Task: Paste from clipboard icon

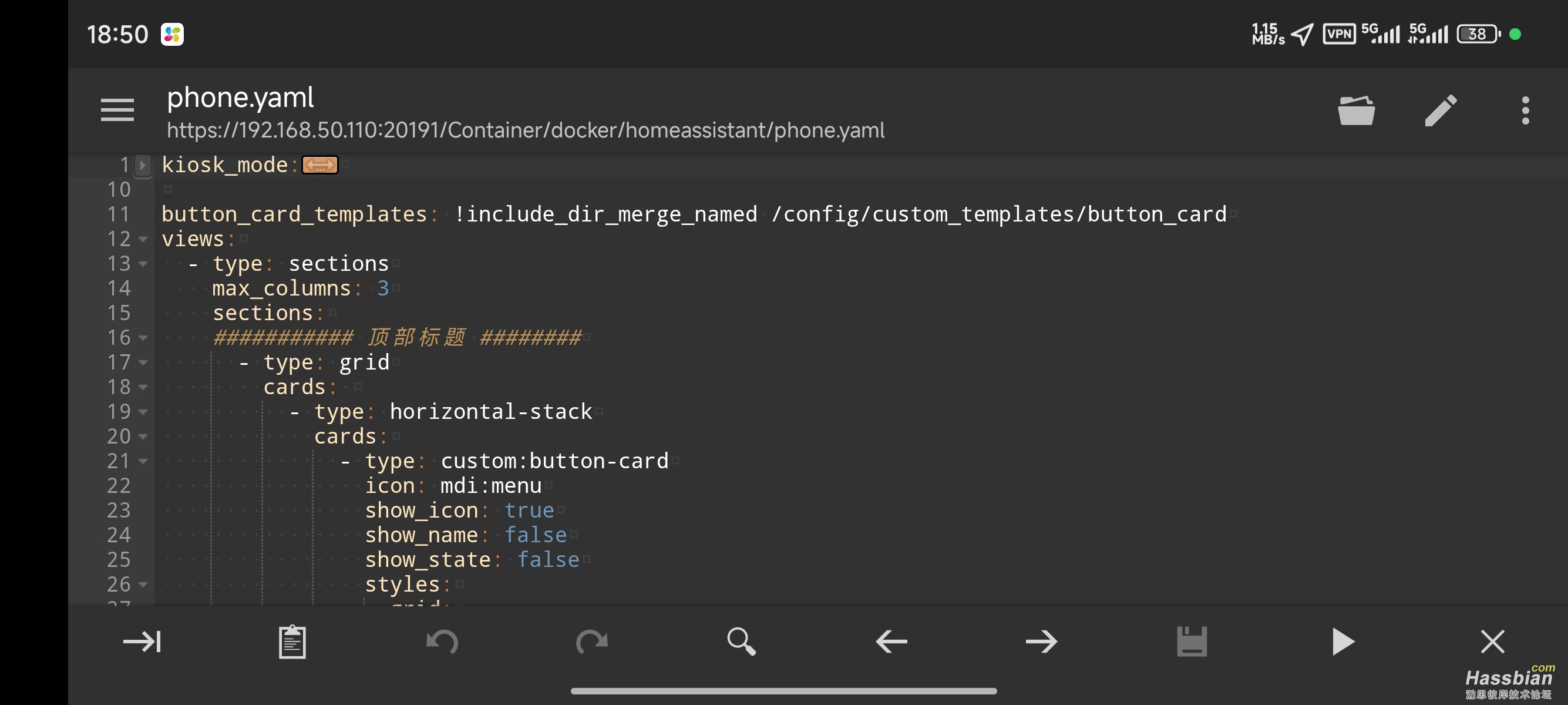Action: 292,642
